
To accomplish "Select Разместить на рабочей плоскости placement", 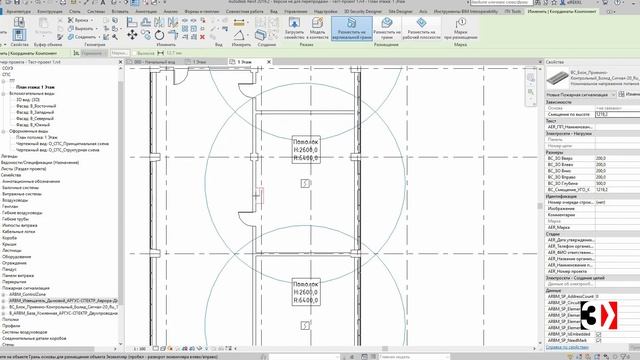I will (x=422, y=28).
